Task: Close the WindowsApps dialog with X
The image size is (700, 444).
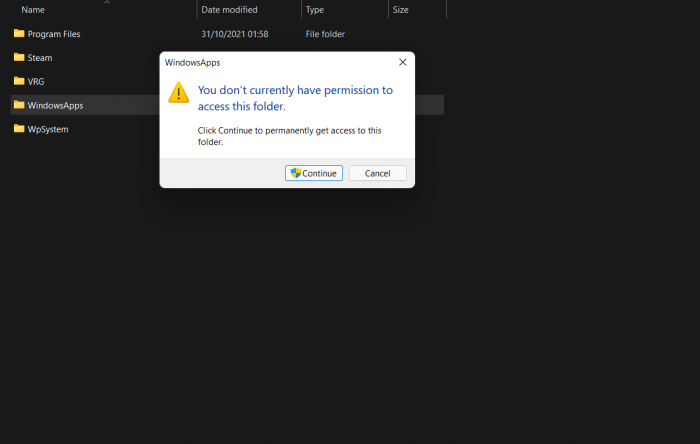Action: 403,62
